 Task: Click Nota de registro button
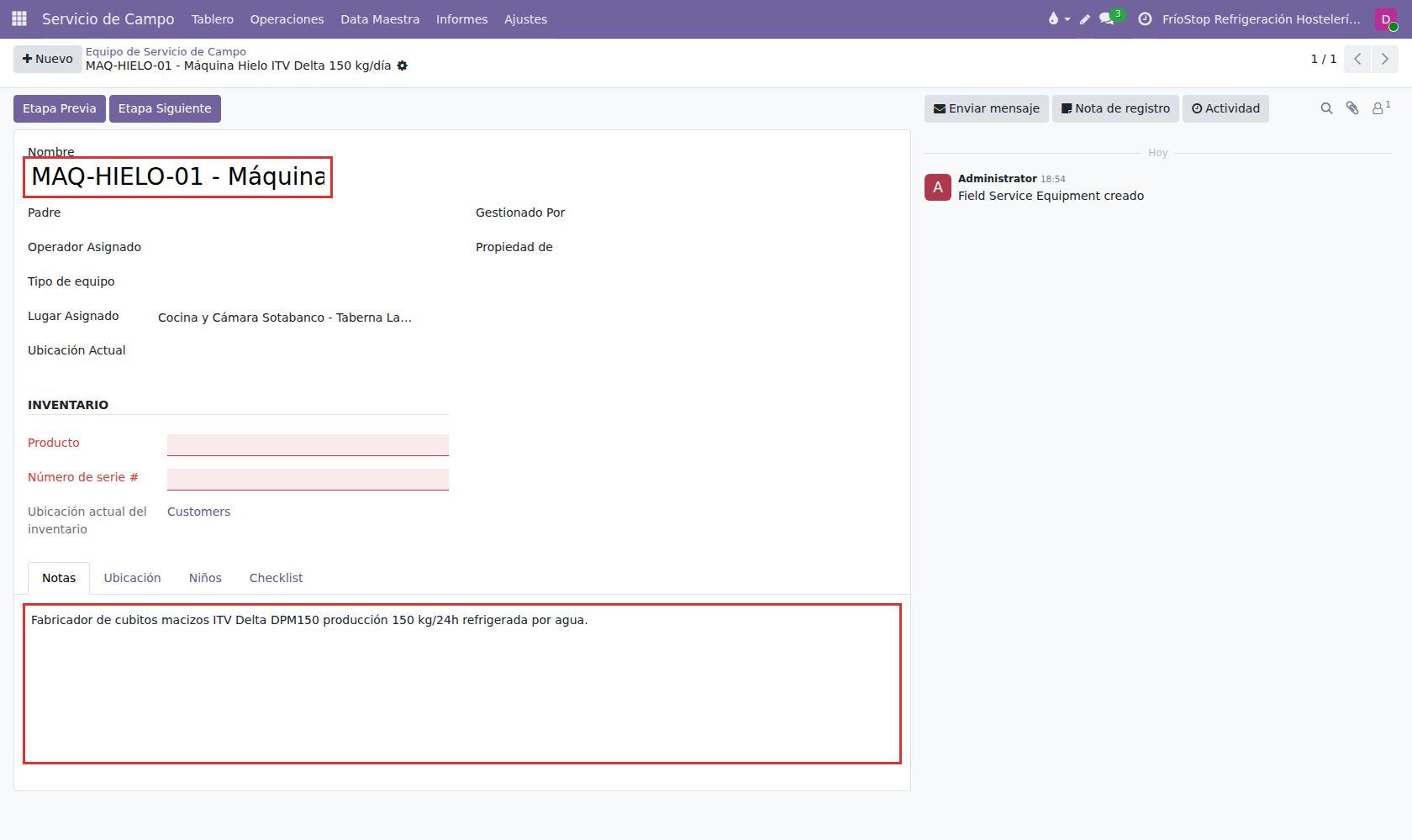[1115, 108]
